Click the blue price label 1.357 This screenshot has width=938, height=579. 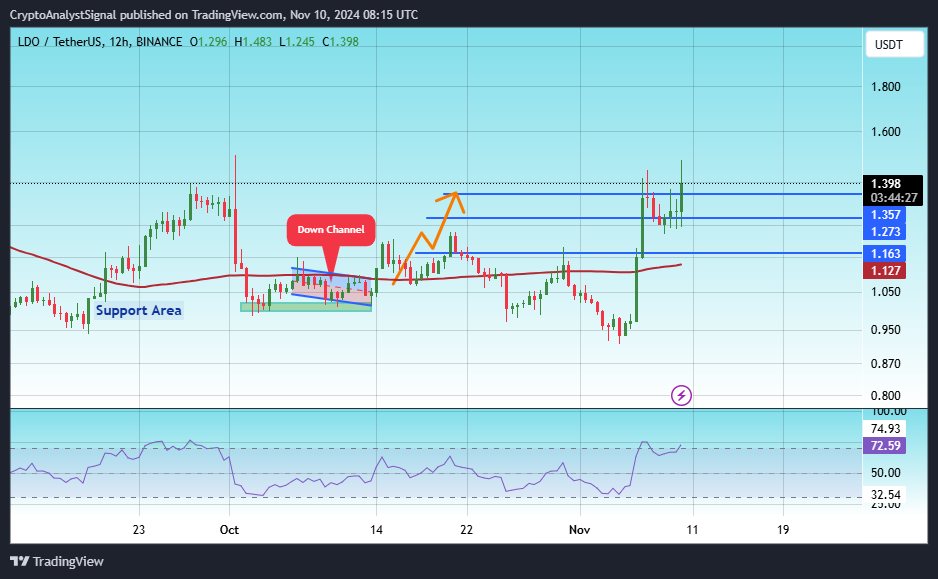(x=885, y=215)
